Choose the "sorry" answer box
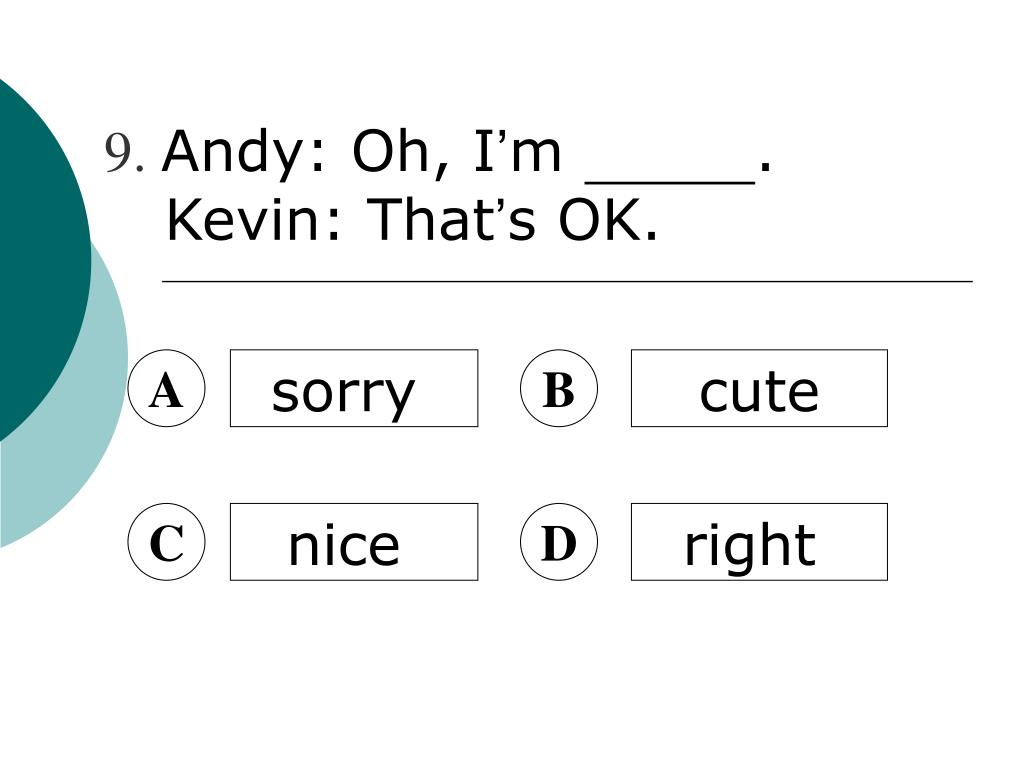Image resolution: width=1024 pixels, height=768 pixels. pos(354,388)
